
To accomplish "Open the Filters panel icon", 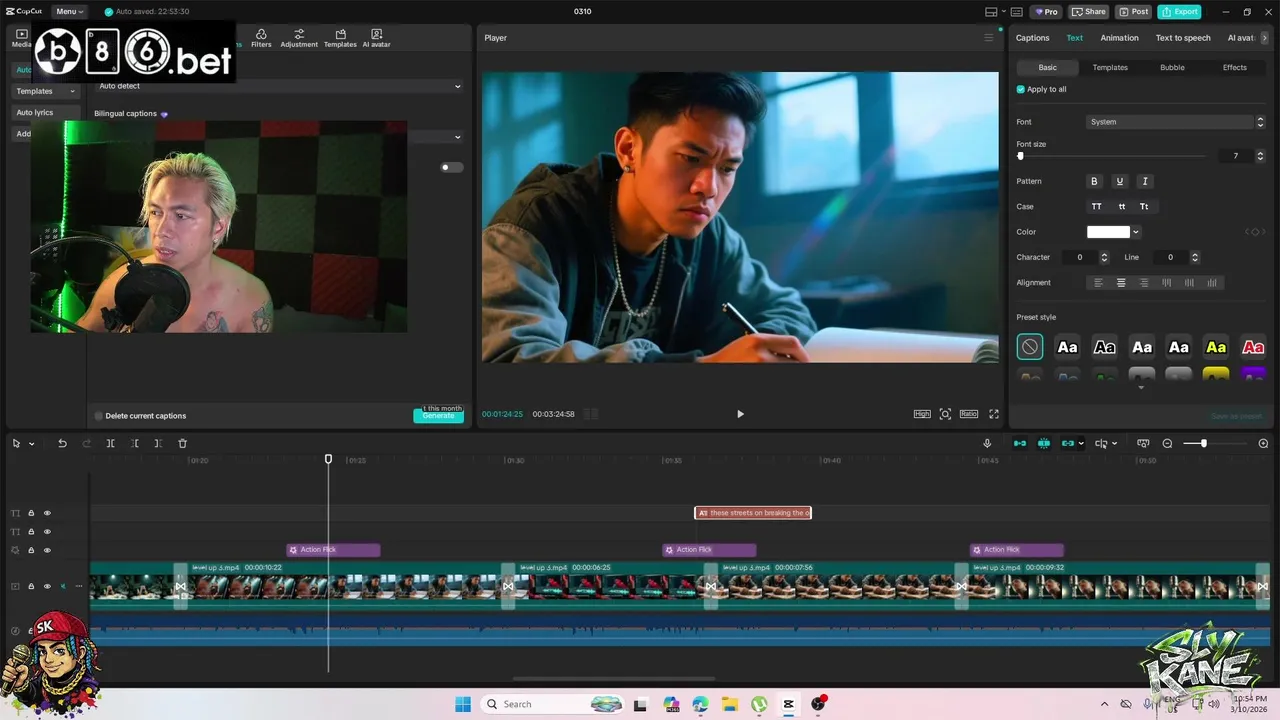I will pyautogui.click(x=261, y=38).
